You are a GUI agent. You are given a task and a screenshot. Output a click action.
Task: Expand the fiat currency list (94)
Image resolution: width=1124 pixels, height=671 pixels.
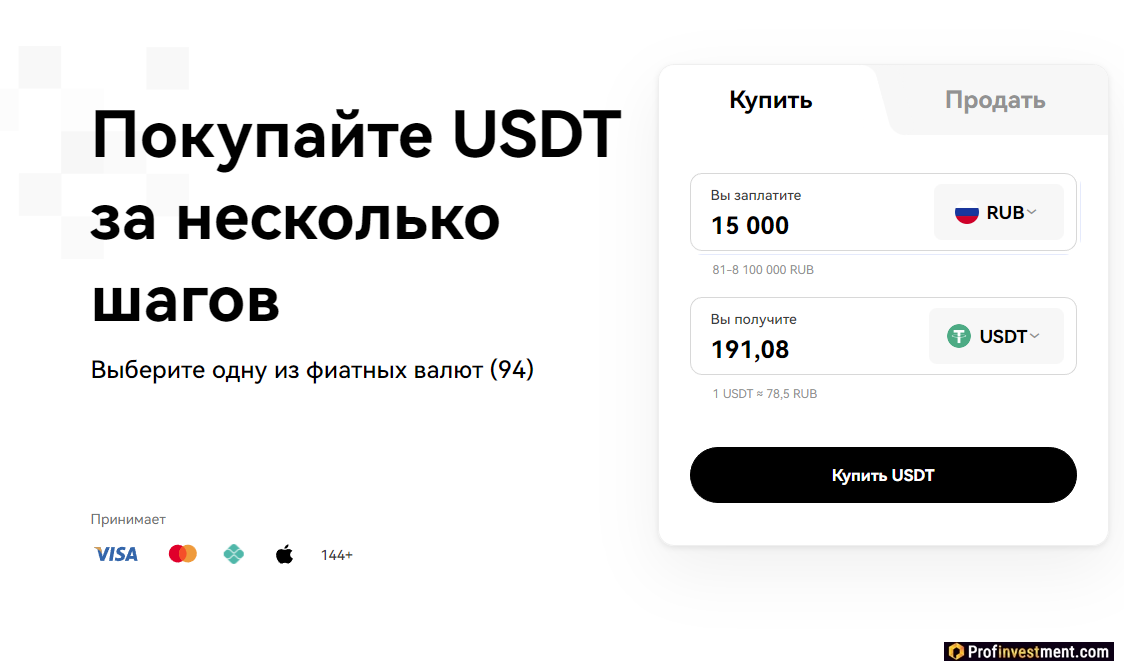[311, 369]
